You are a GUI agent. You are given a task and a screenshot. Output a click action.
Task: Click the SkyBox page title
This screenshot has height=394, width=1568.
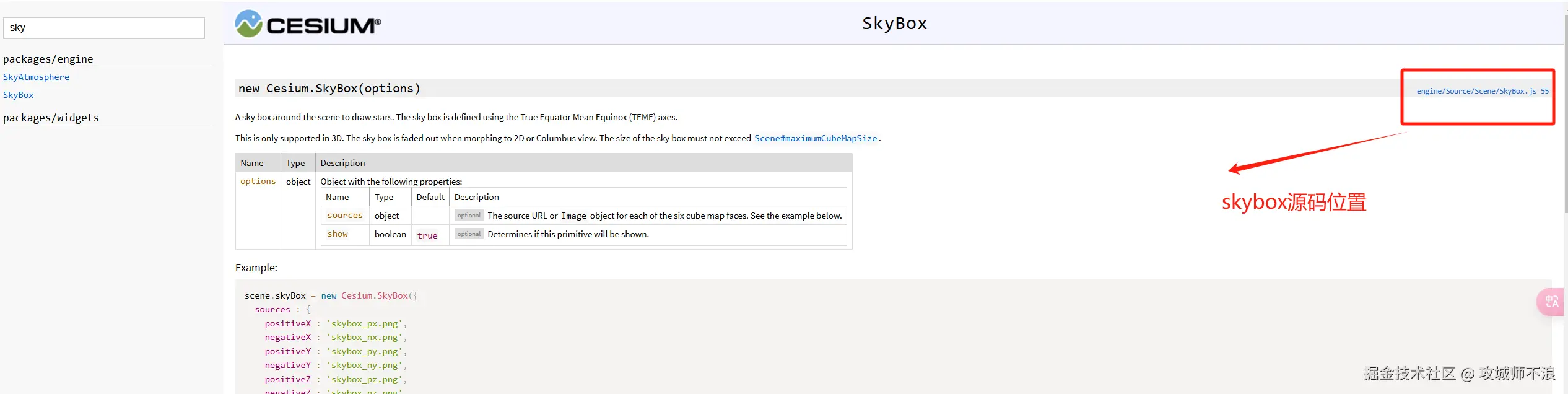click(x=894, y=24)
